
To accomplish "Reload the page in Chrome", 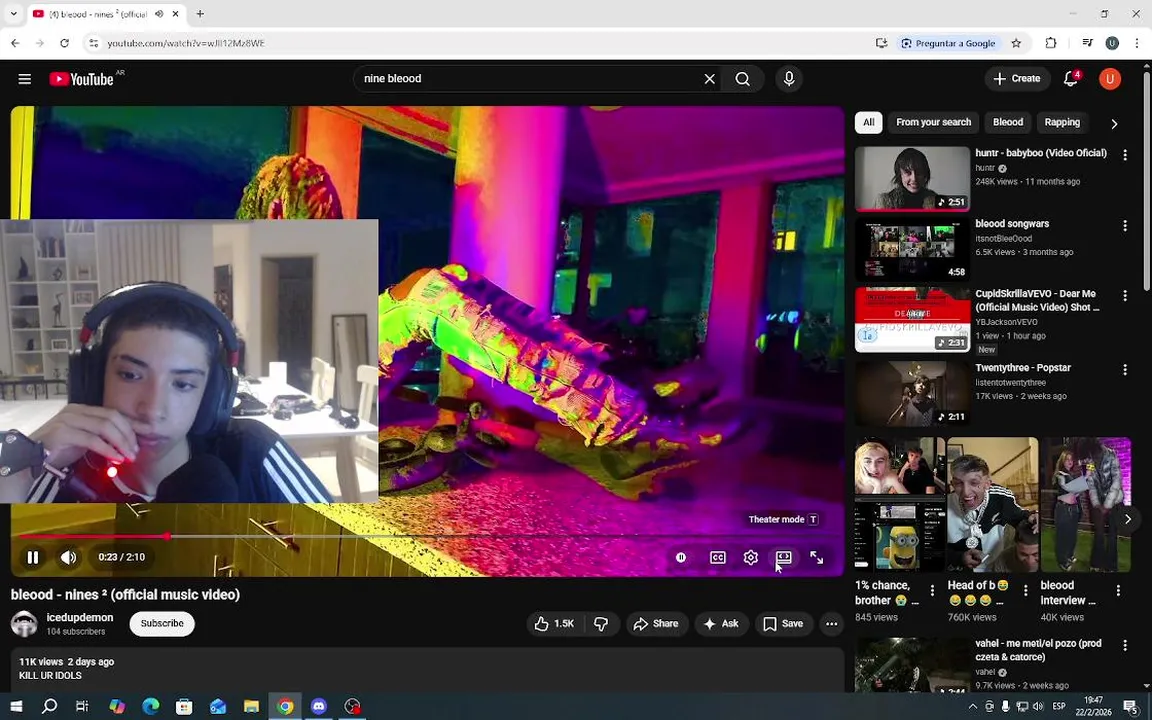I will [65, 43].
